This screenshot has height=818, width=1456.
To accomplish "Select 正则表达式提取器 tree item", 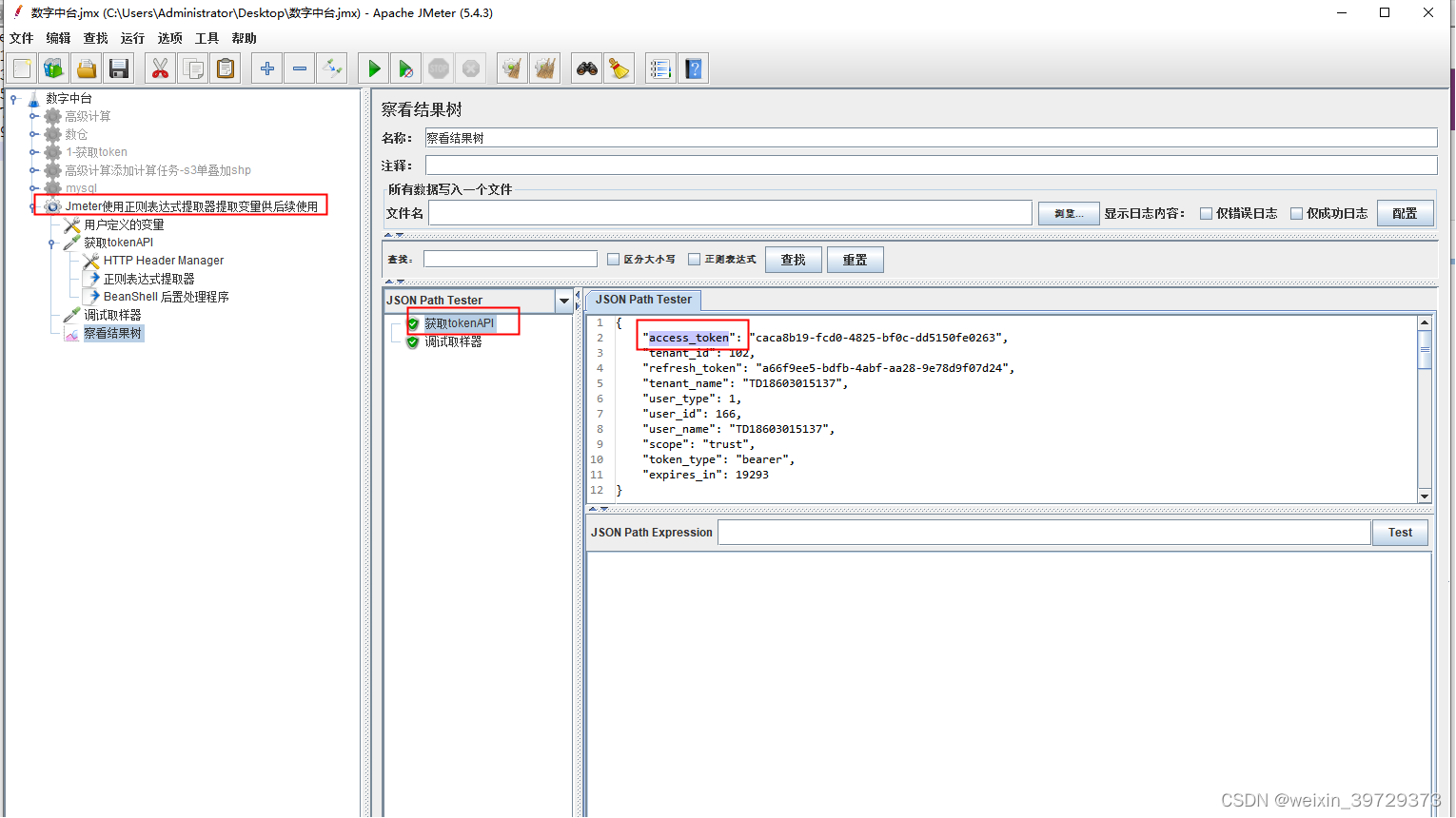I will pos(148,279).
